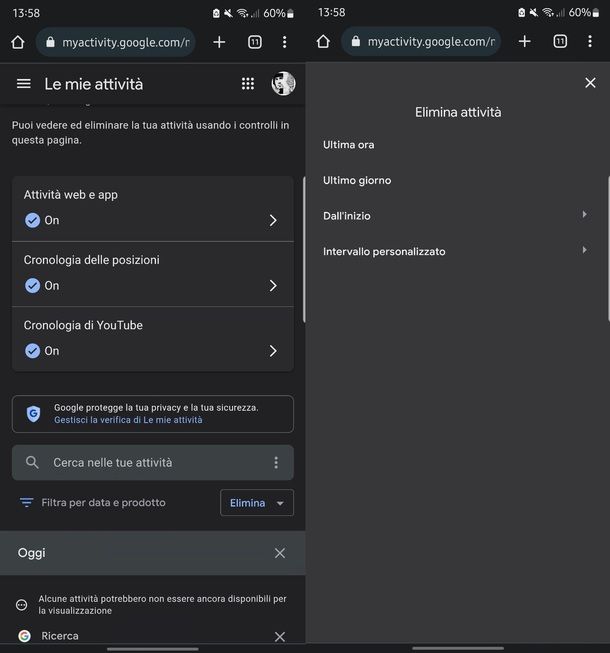Screen dimensions: 610x653
Task: Open Cronologia delle posizioni title
Action: coord(91,260)
